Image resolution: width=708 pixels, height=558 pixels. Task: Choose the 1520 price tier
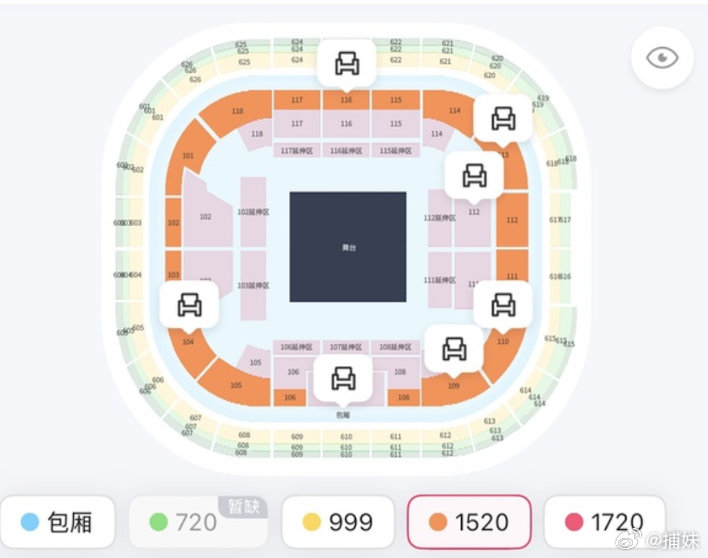[469, 522]
